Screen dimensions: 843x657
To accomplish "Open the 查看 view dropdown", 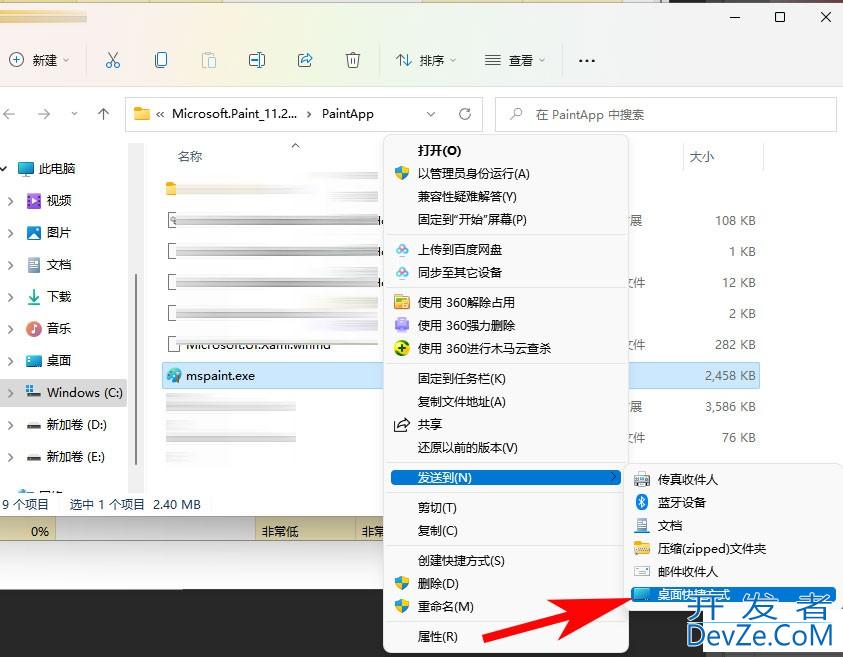I will [x=515, y=60].
